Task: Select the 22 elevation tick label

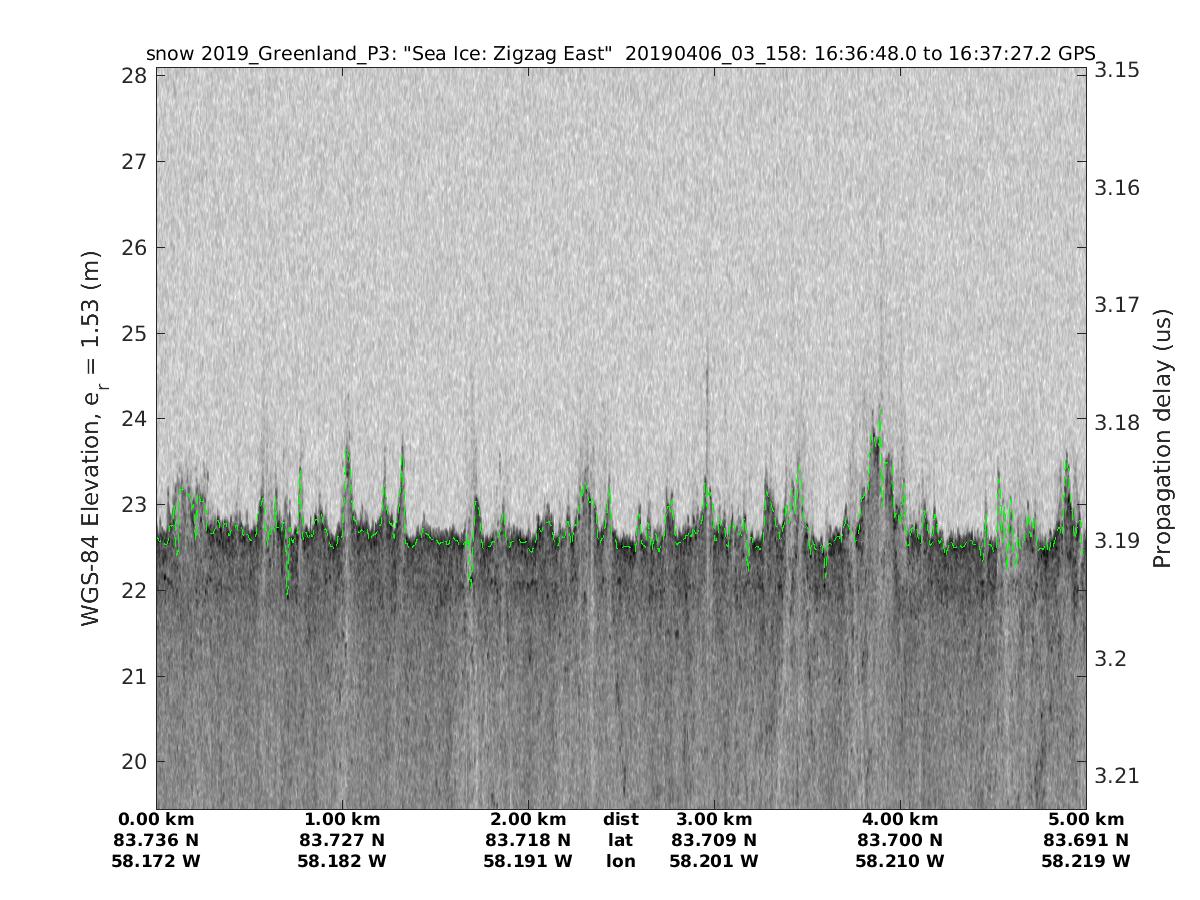Action: tap(136, 590)
